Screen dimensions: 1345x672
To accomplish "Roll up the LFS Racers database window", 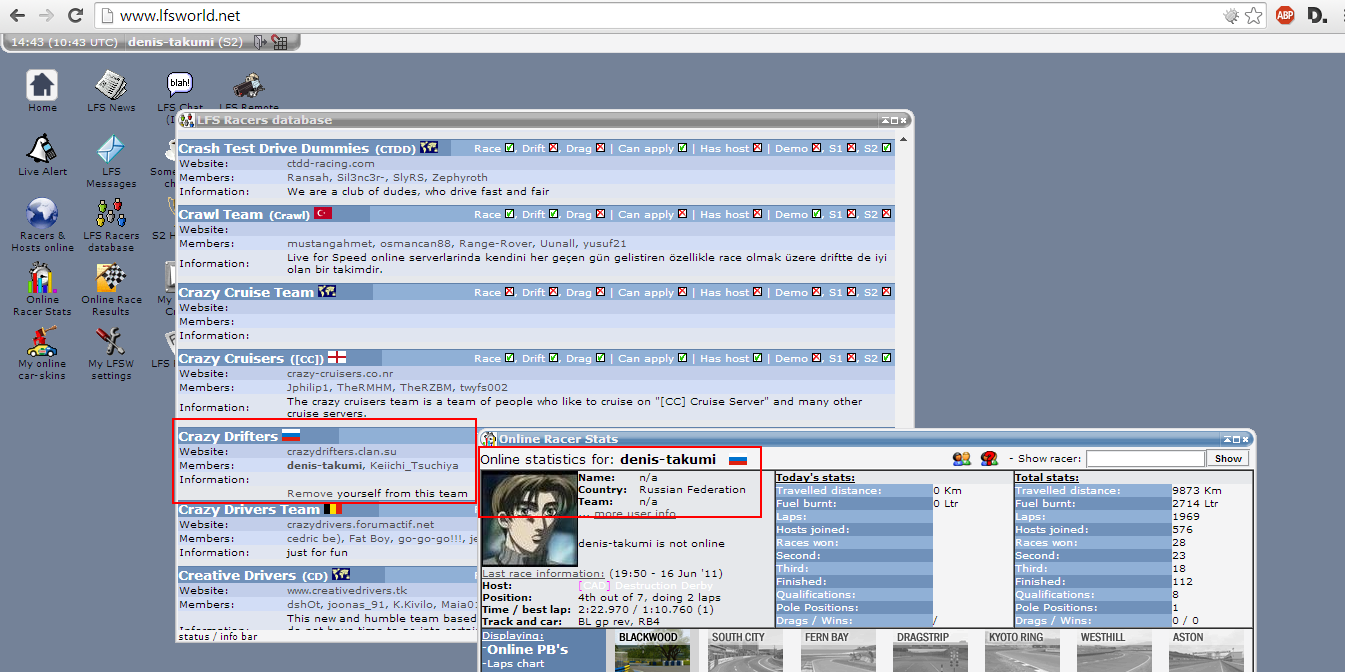I will click(885, 120).
